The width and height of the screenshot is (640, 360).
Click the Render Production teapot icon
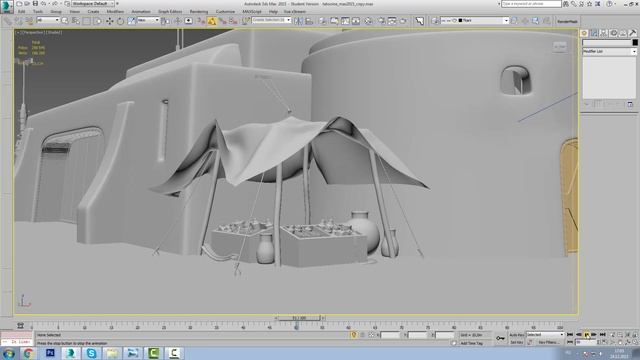pos(403,21)
